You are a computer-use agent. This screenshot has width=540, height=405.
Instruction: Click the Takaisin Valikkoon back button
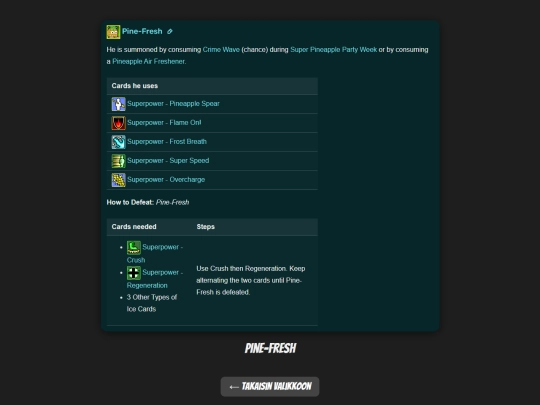[x=270, y=386]
